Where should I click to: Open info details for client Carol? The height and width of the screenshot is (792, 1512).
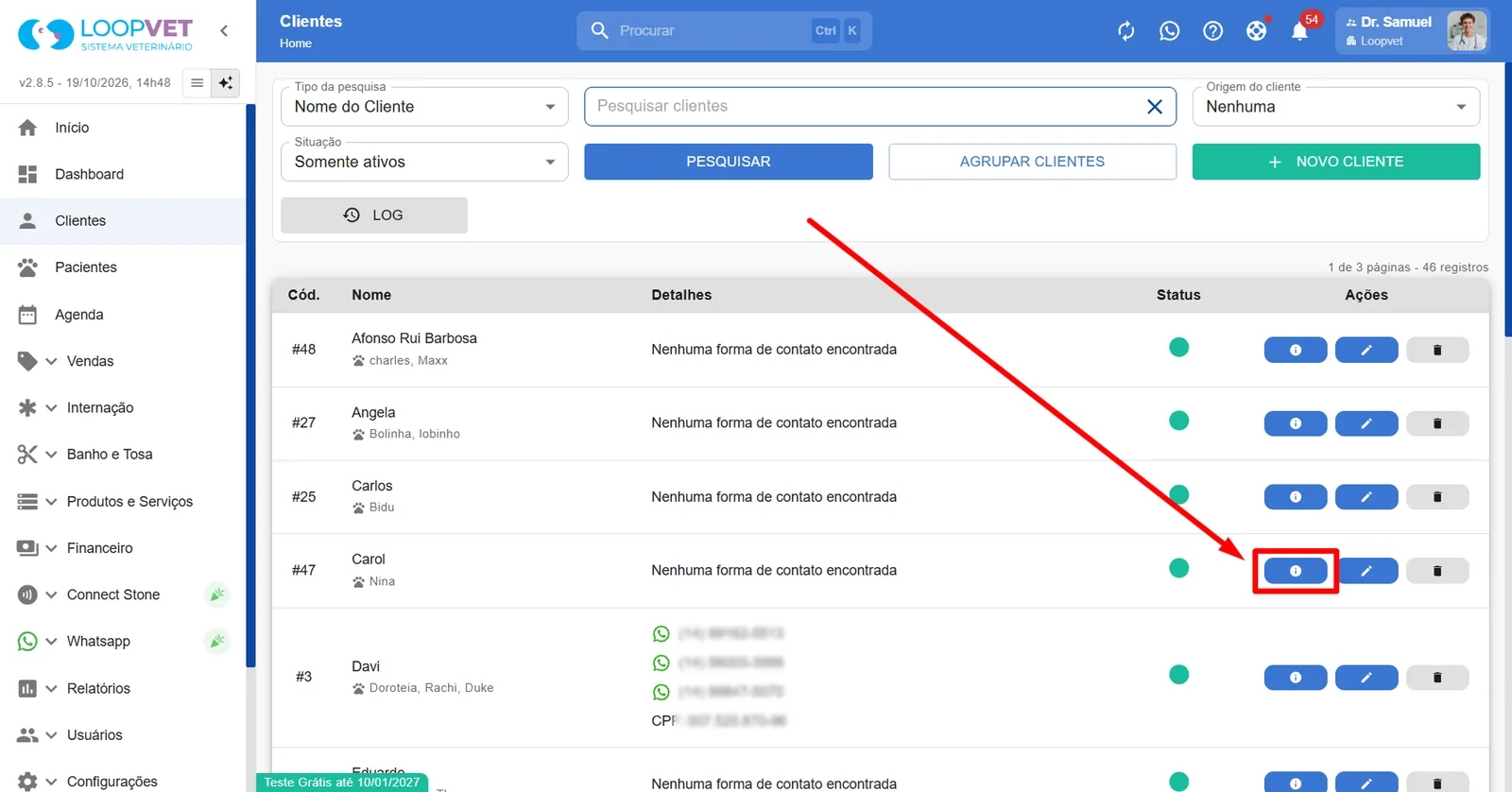(x=1296, y=571)
